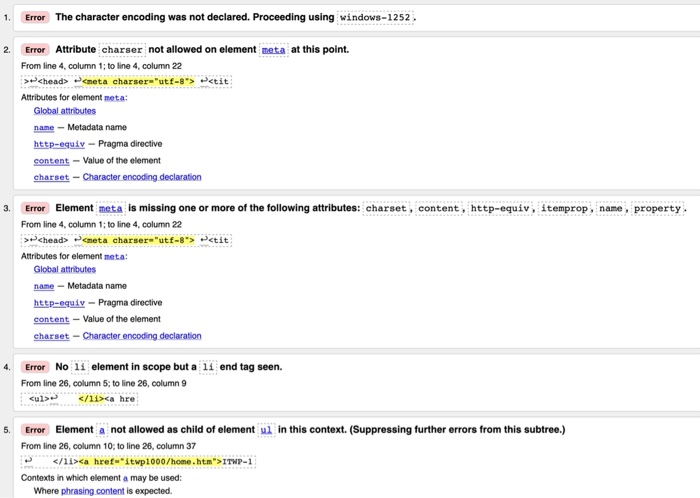Screen dimensions: 700x498
Task: Click the charset link in error 3 list
Action: (51, 336)
